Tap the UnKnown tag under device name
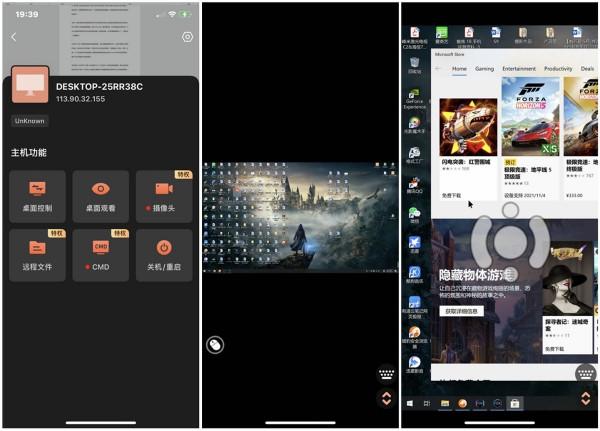This screenshot has width=600, height=431. pyautogui.click(x=28, y=121)
